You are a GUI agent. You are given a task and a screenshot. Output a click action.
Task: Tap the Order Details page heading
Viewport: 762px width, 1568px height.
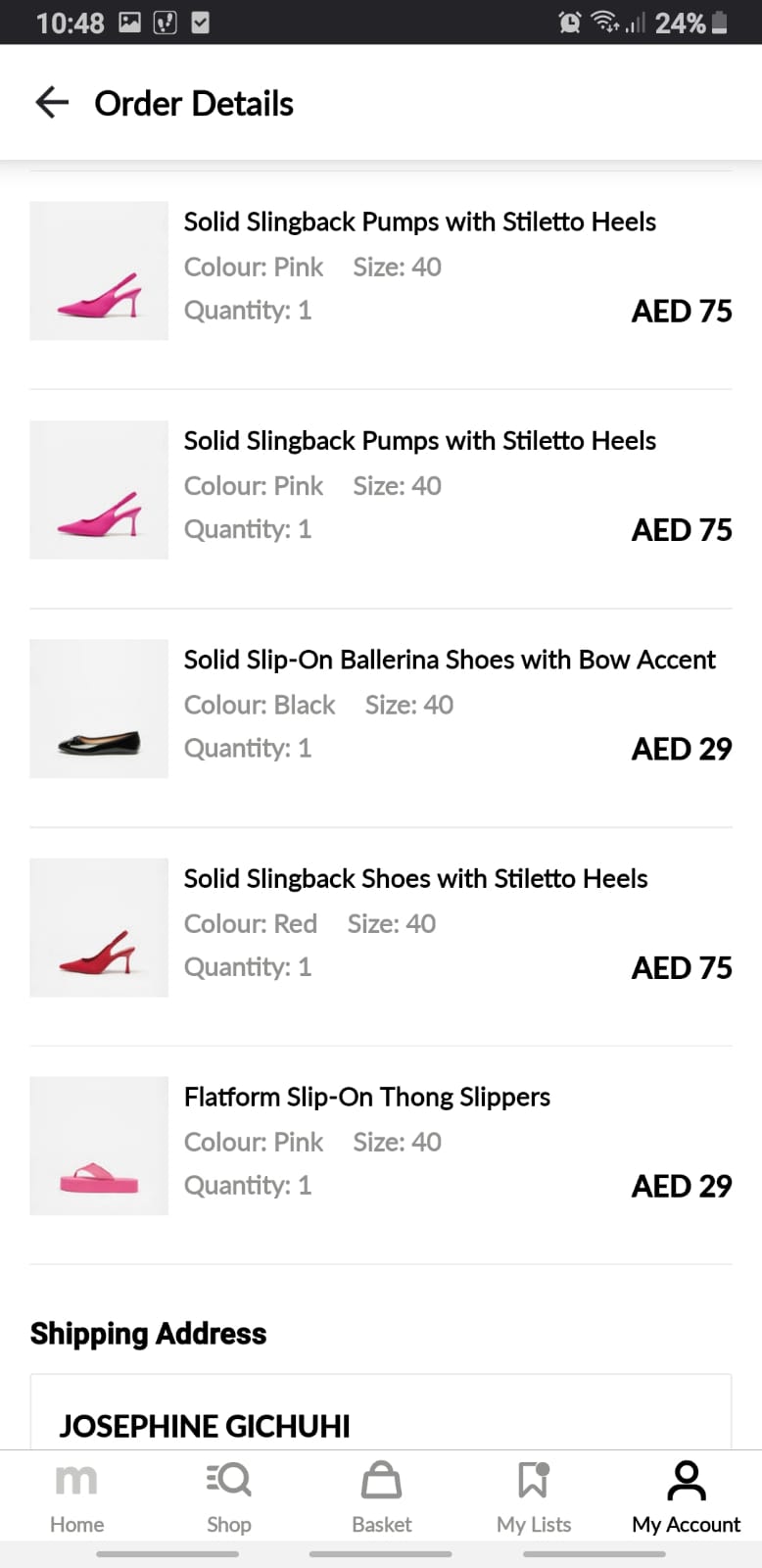194,104
